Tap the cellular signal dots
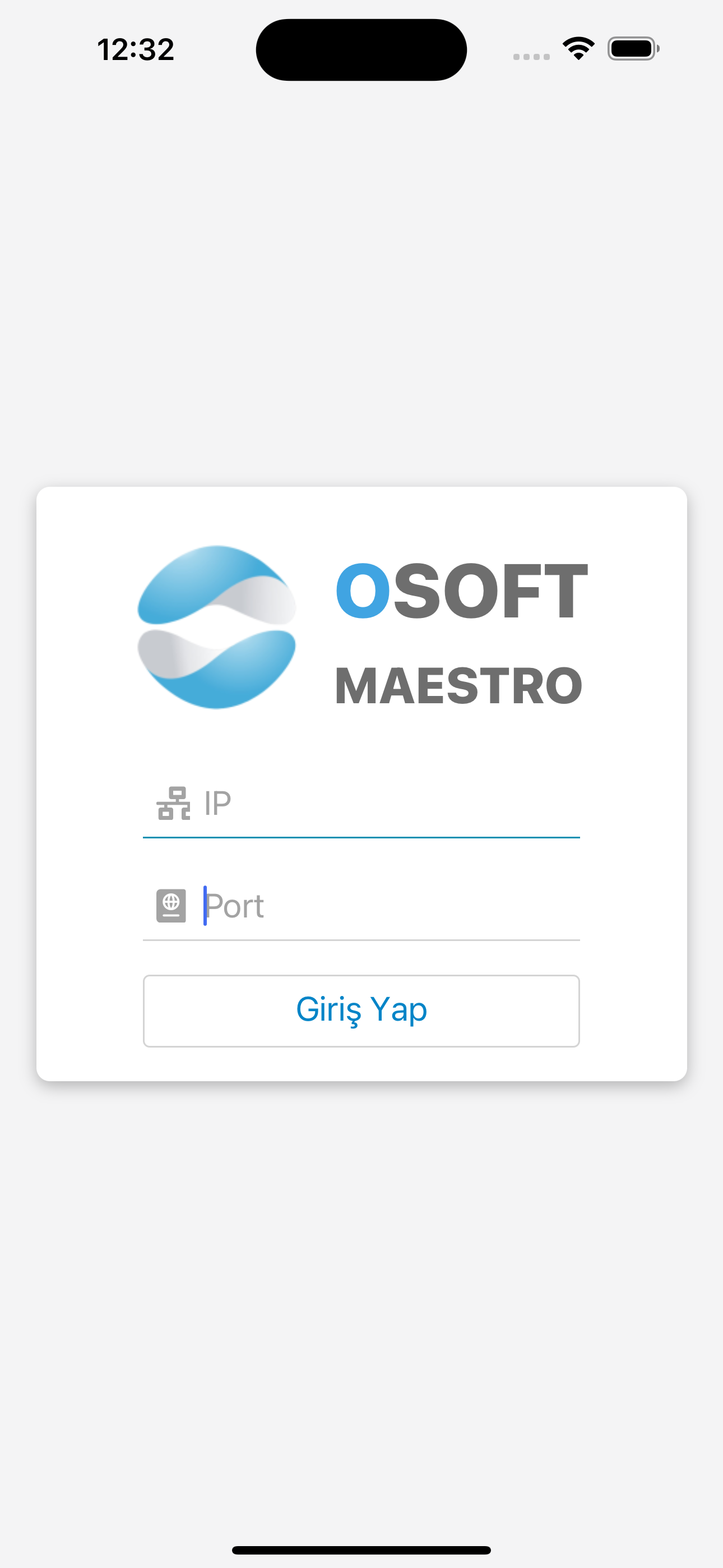The width and height of the screenshot is (723, 1568). click(x=531, y=57)
